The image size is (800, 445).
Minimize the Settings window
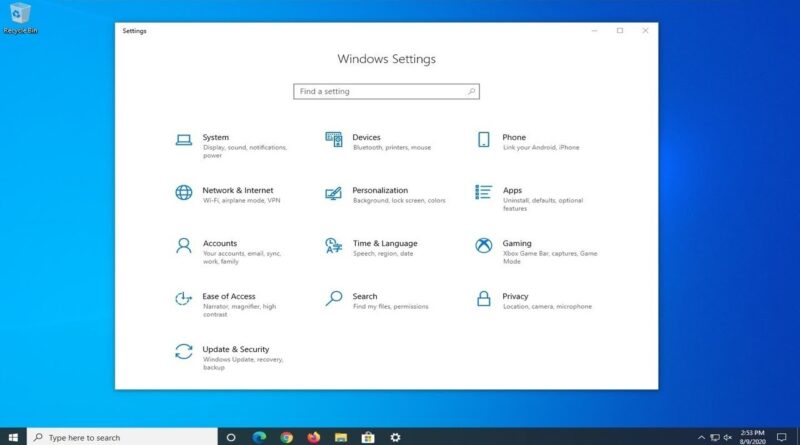tap(594, 31)
